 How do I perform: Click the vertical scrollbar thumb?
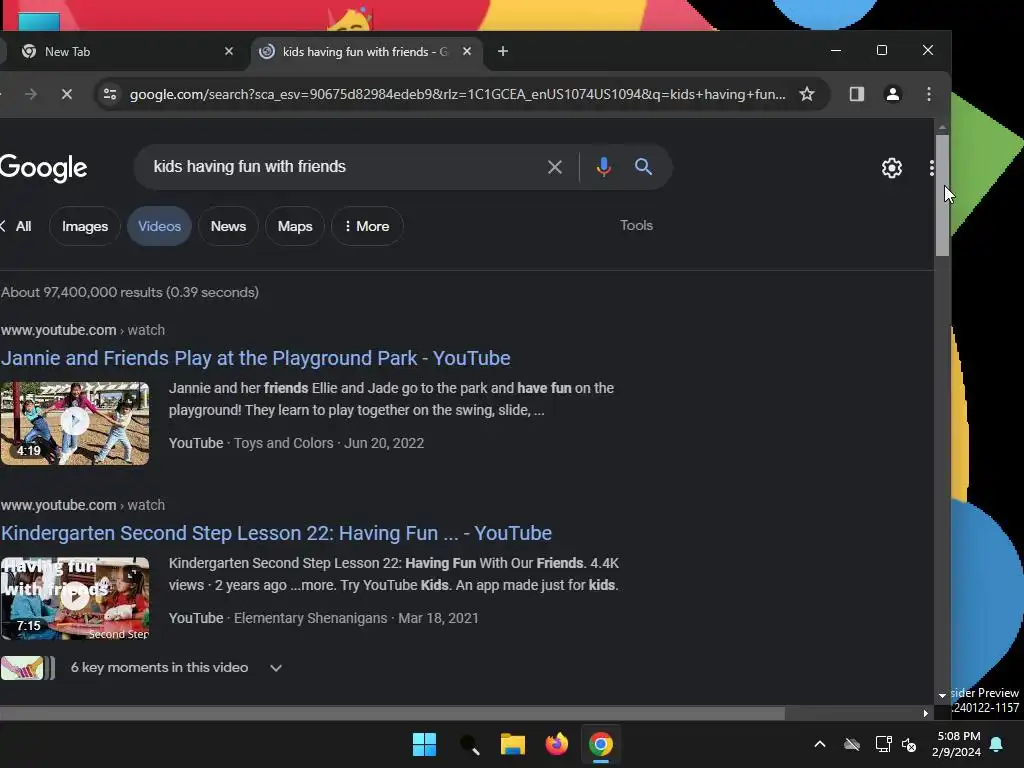pos(942,195)
